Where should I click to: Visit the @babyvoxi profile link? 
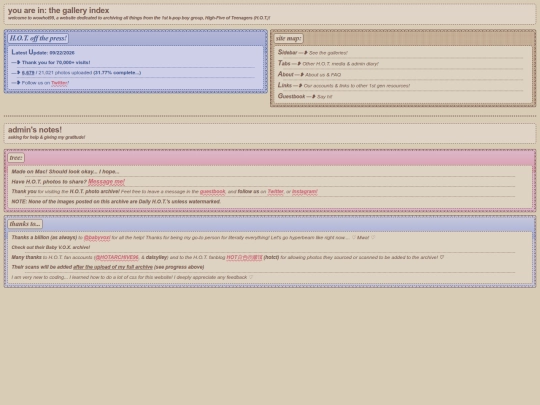click(97, 238)
